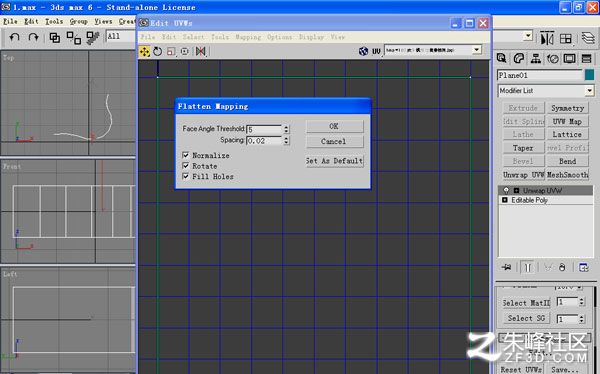The height and width of the screenshot is (374, 600).
Task: Click the Save... button
Action: coord(565,369)
